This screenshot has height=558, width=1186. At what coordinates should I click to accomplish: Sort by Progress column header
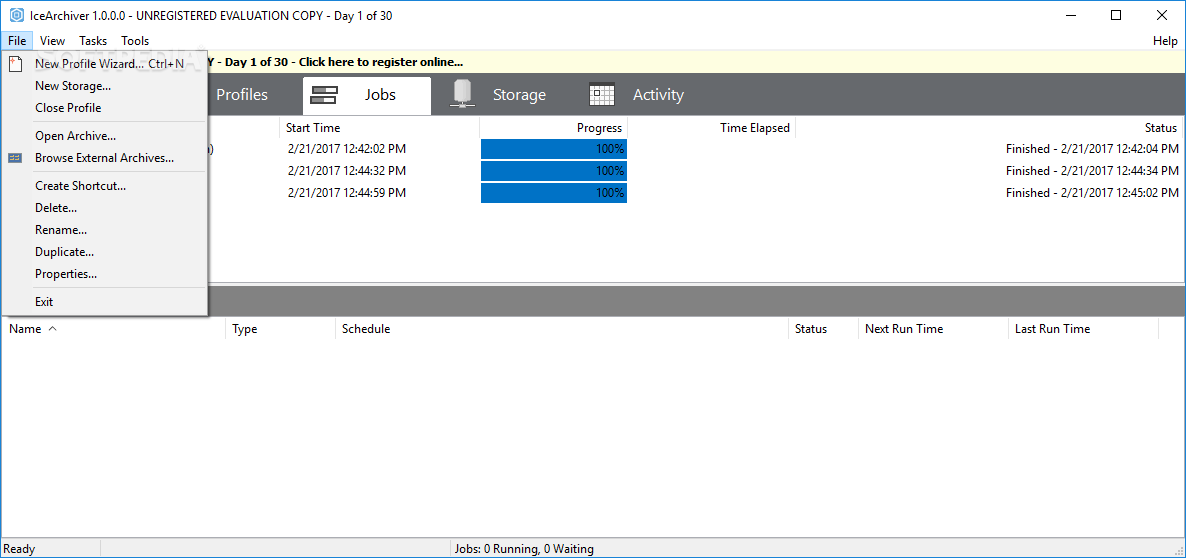554,128
